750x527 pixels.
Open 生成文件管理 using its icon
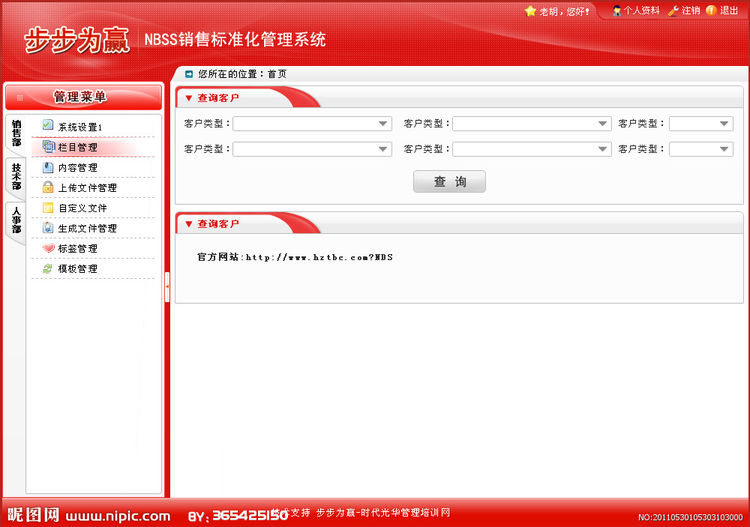tap(48, 228)
